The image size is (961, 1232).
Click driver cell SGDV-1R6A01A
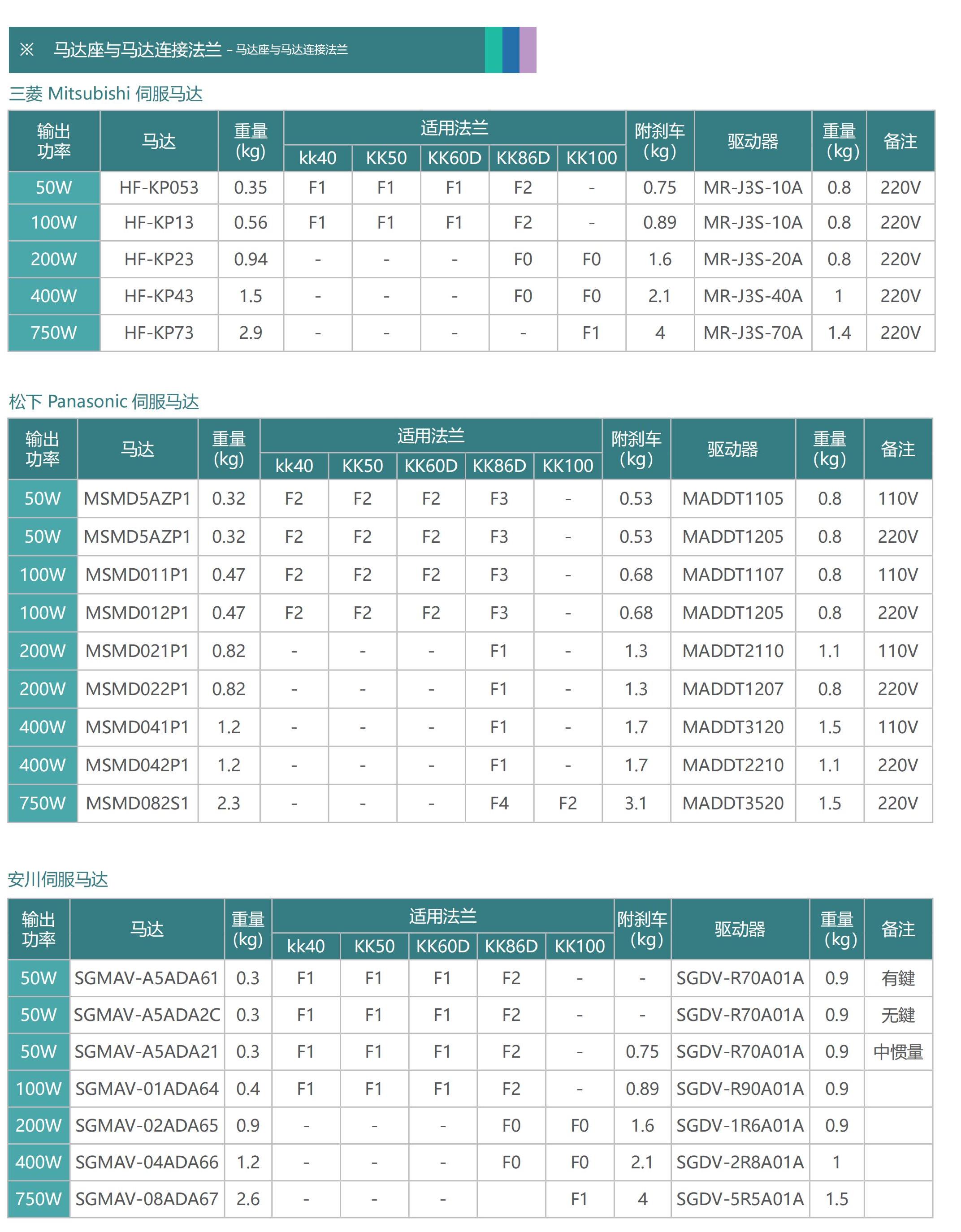click(x=740, y=1125)
